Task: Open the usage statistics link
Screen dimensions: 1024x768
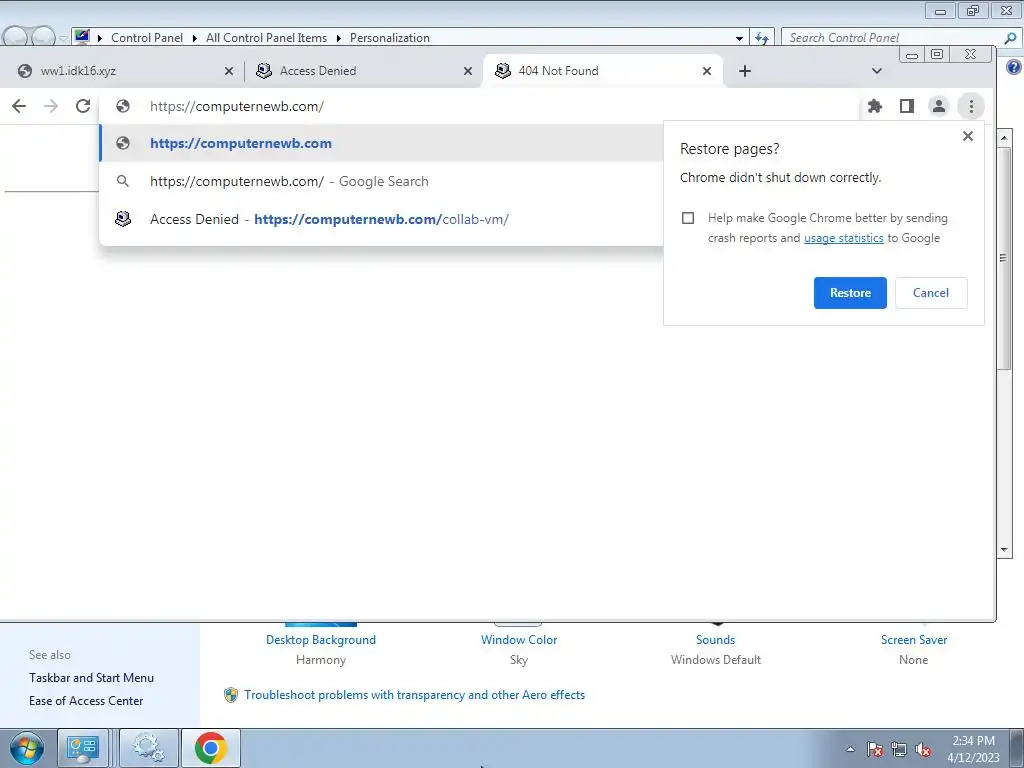Action: pyautogui.click(x=843, y=238)
